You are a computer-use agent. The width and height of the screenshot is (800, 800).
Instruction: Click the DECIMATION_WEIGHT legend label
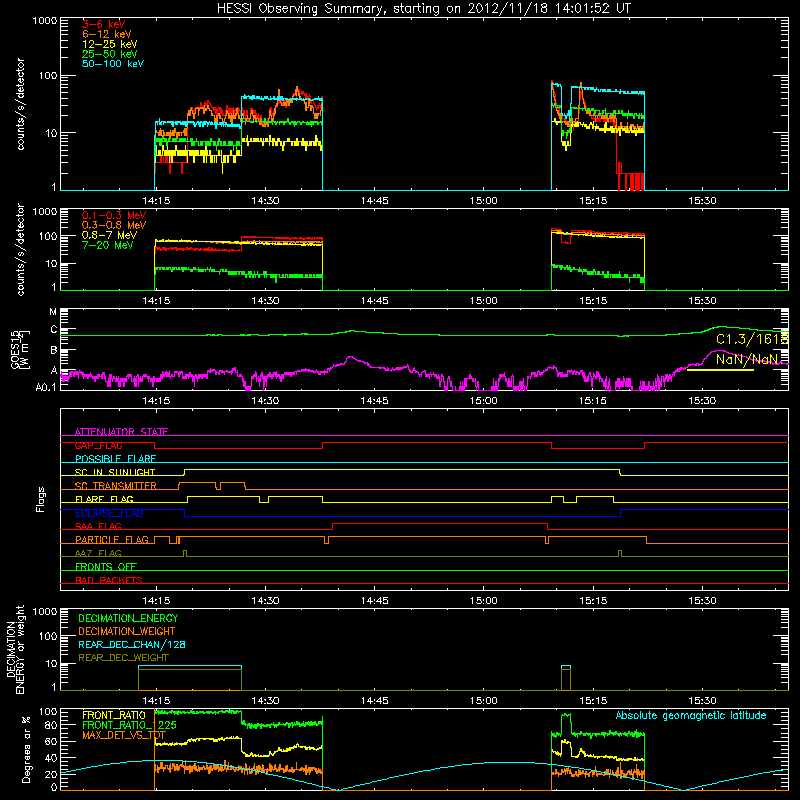point(127,632)
